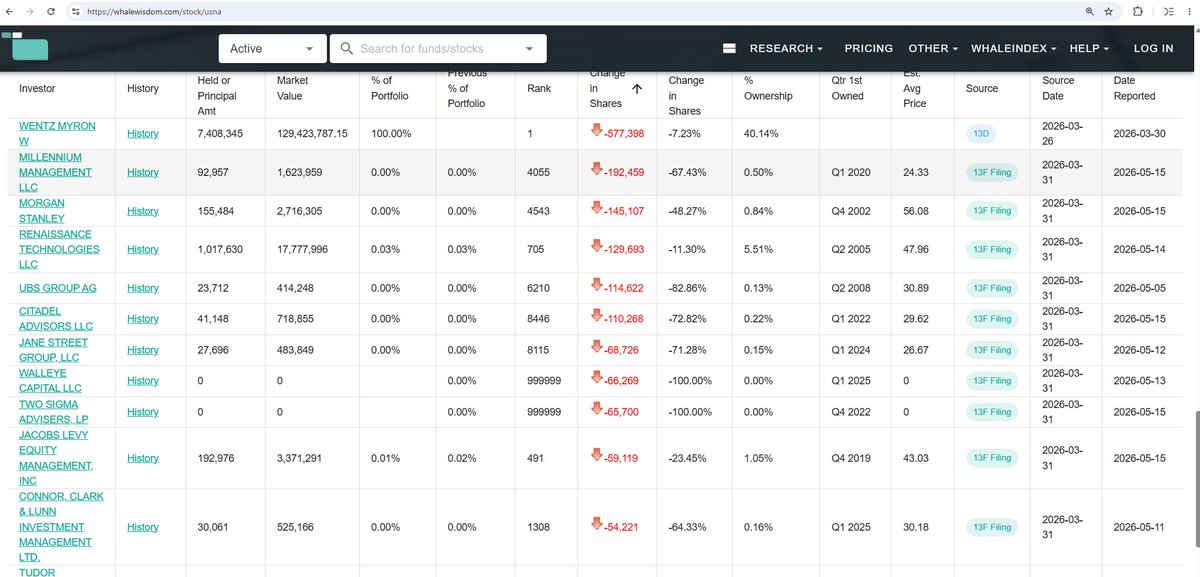Sort by Date Reported column header

tap(1134, 88)
